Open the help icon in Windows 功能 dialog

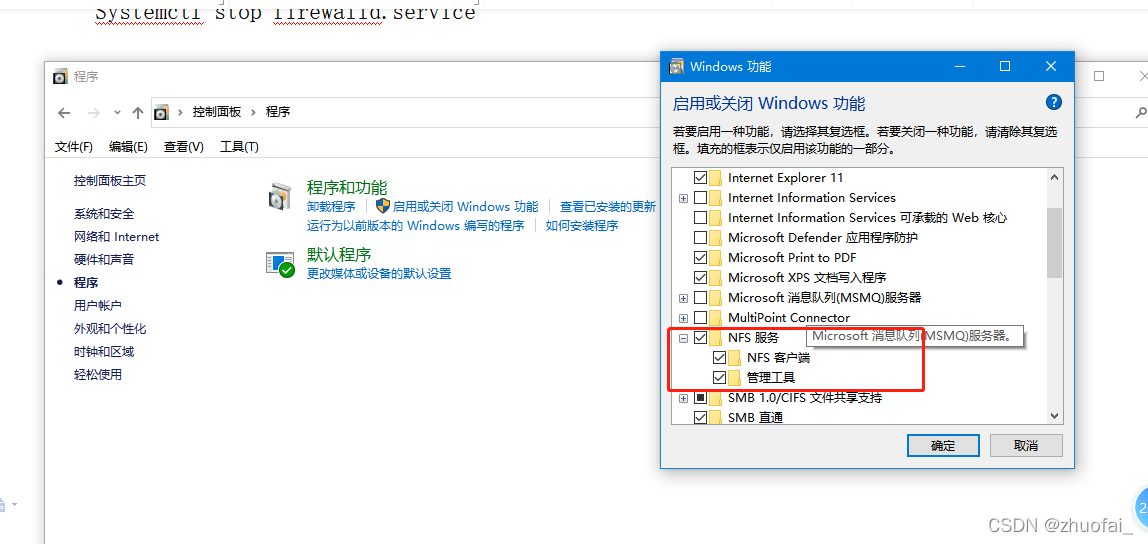coord(1053,103)
